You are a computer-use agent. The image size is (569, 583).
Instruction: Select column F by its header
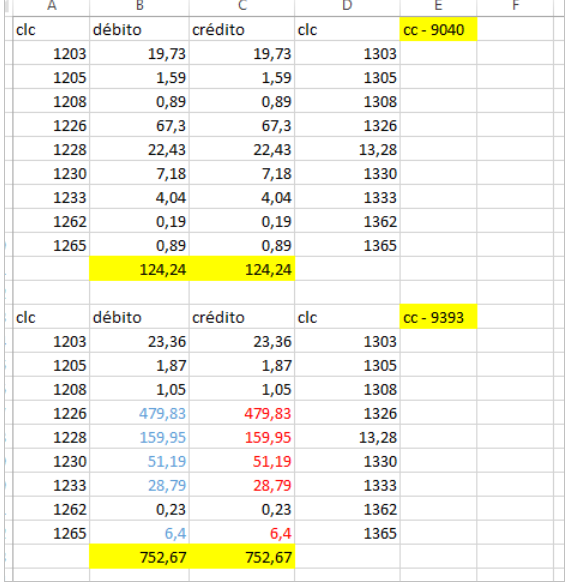(x=515, y=7)
